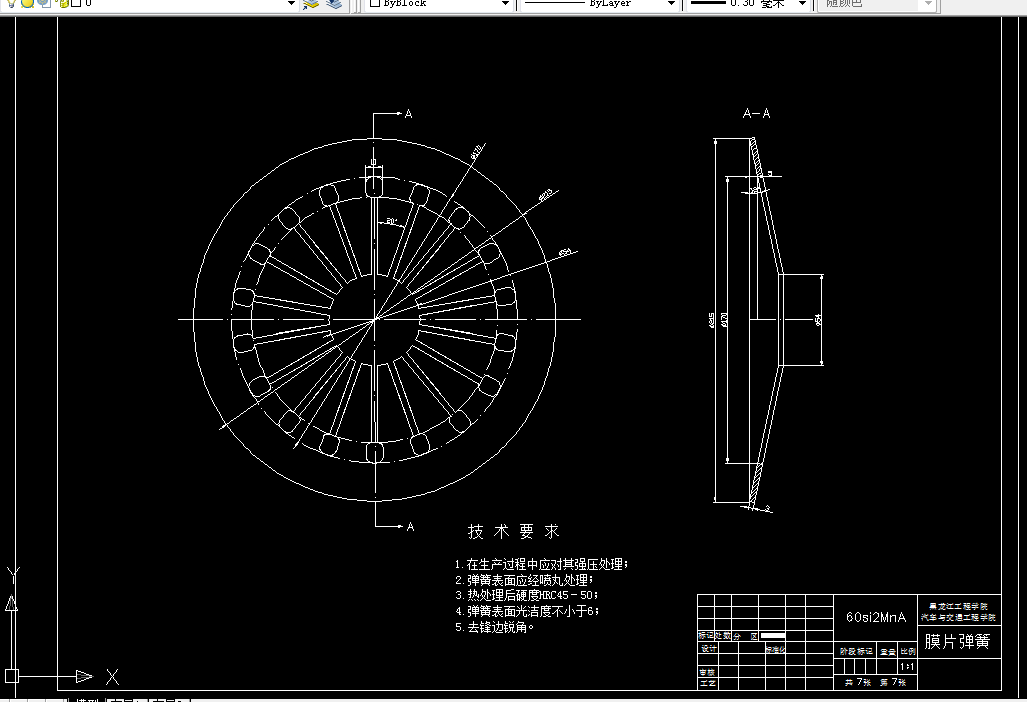Click the 共 7张 sheet count text
This screenshot has height=702, width=1027.
(x=858, y=682)
